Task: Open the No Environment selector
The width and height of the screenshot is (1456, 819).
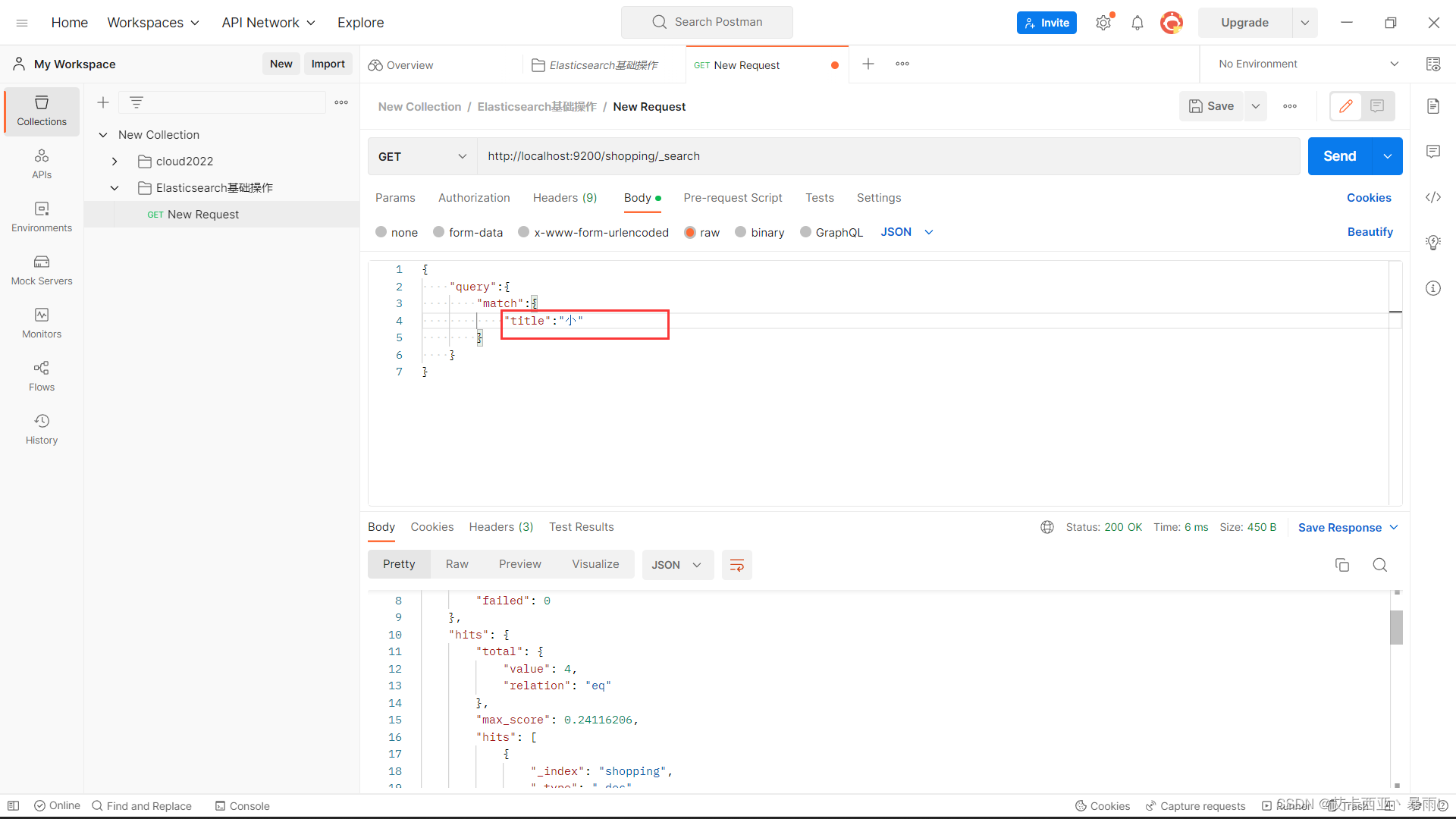Action: 1308,64
